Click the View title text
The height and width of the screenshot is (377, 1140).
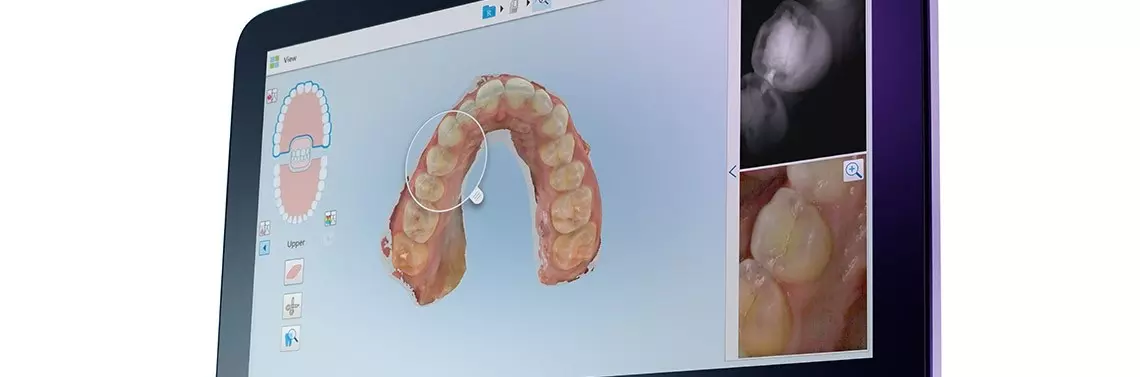click(290, 59)
